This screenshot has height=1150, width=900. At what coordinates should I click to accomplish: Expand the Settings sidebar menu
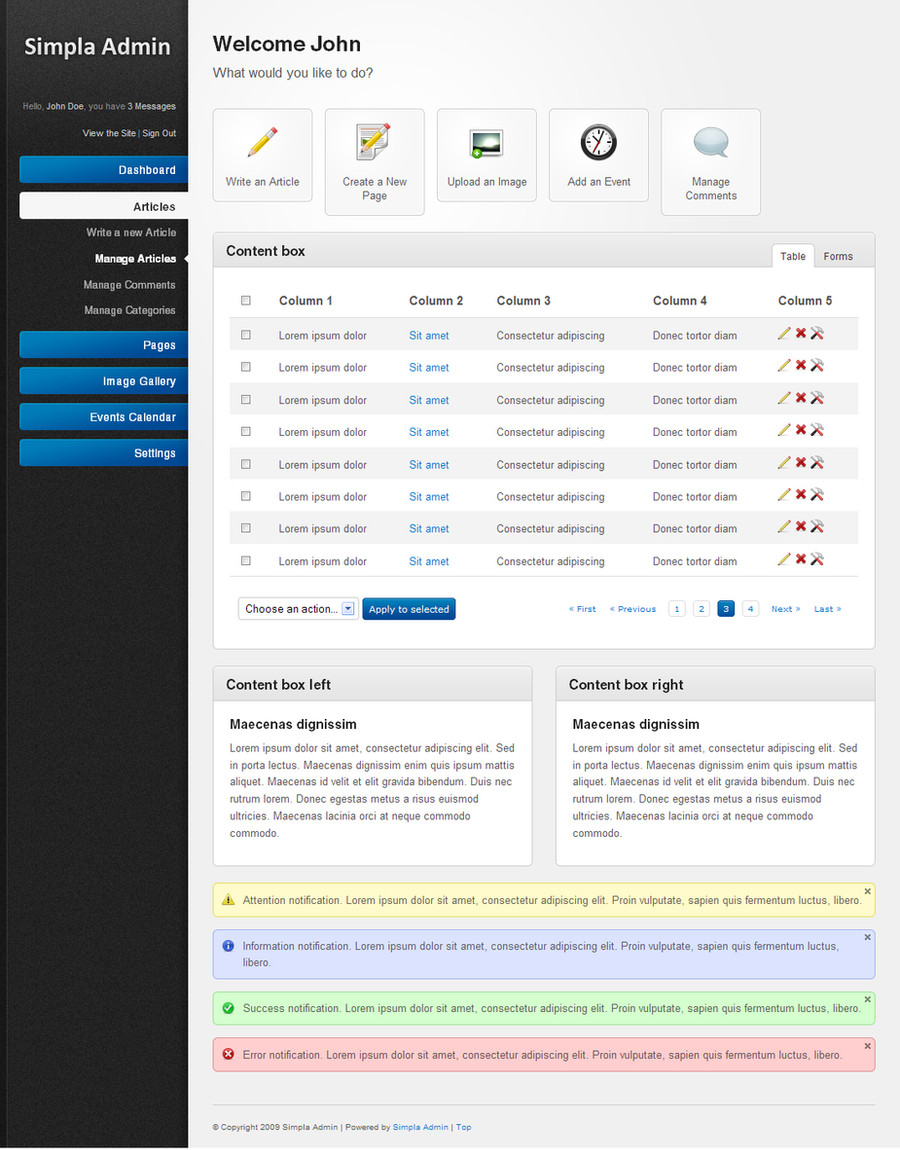pos(103,453)
